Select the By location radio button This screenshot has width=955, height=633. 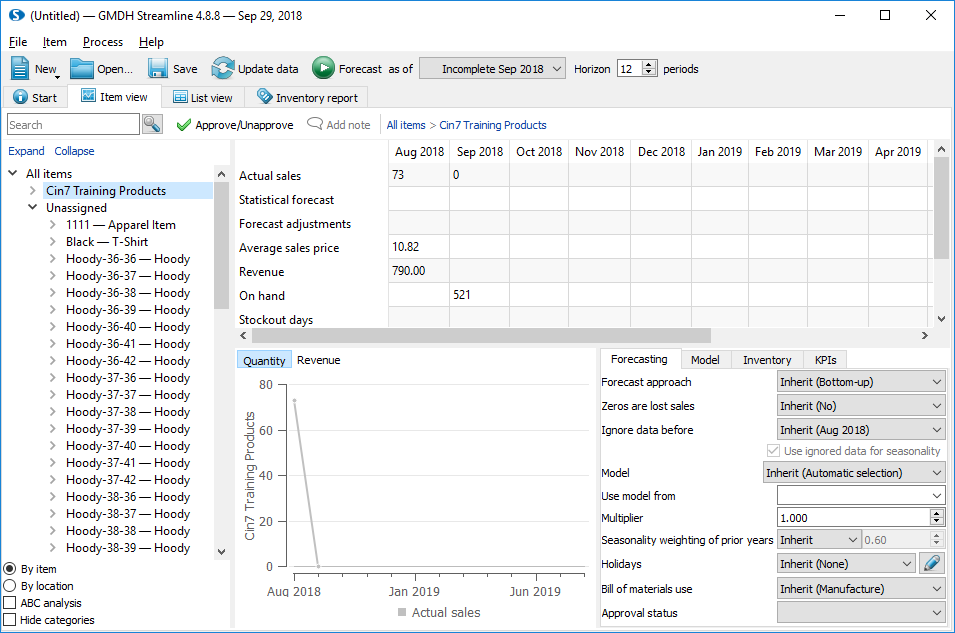10,586
